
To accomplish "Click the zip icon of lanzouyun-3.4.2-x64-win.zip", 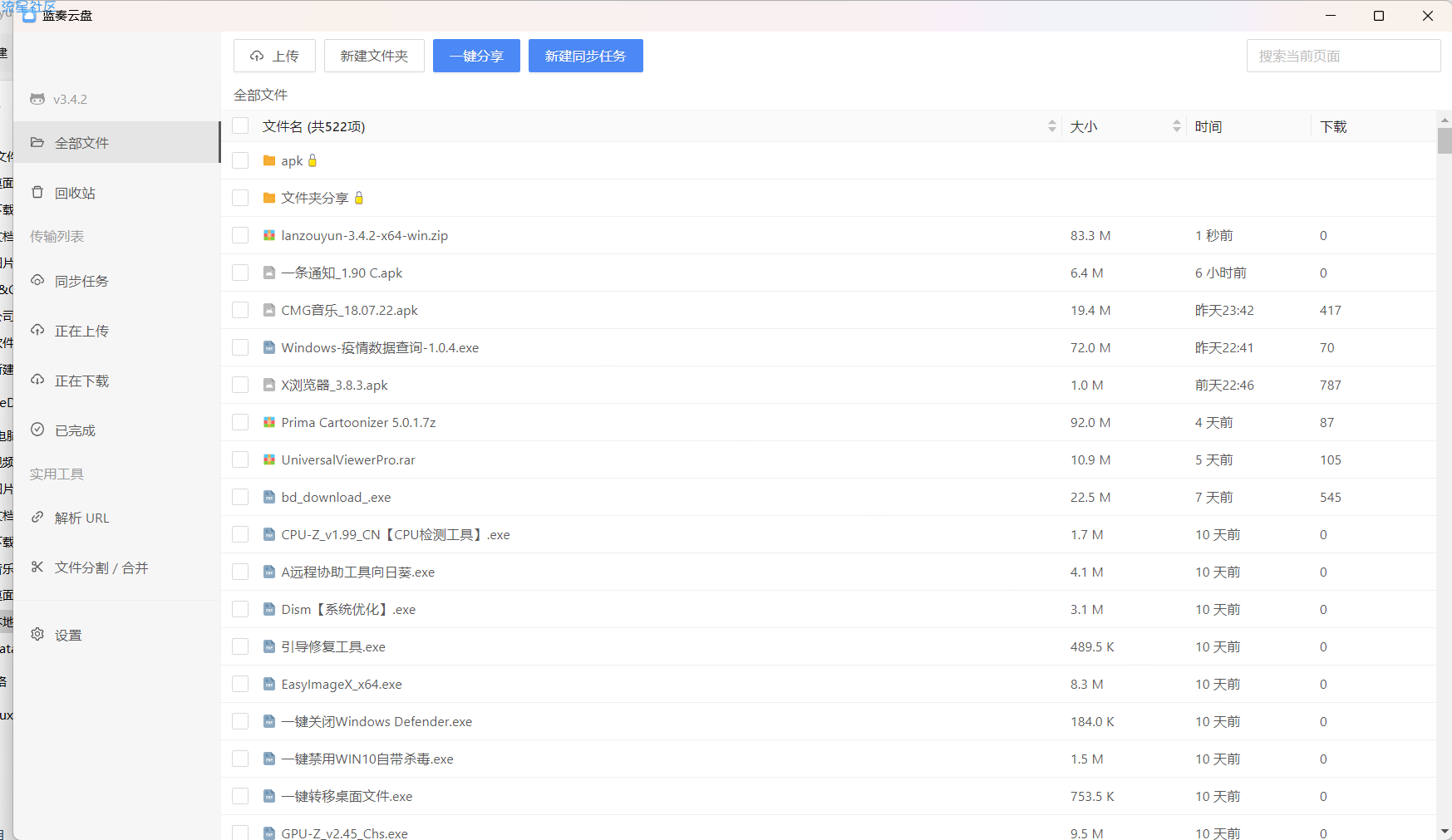I will [x=269, y=235].
